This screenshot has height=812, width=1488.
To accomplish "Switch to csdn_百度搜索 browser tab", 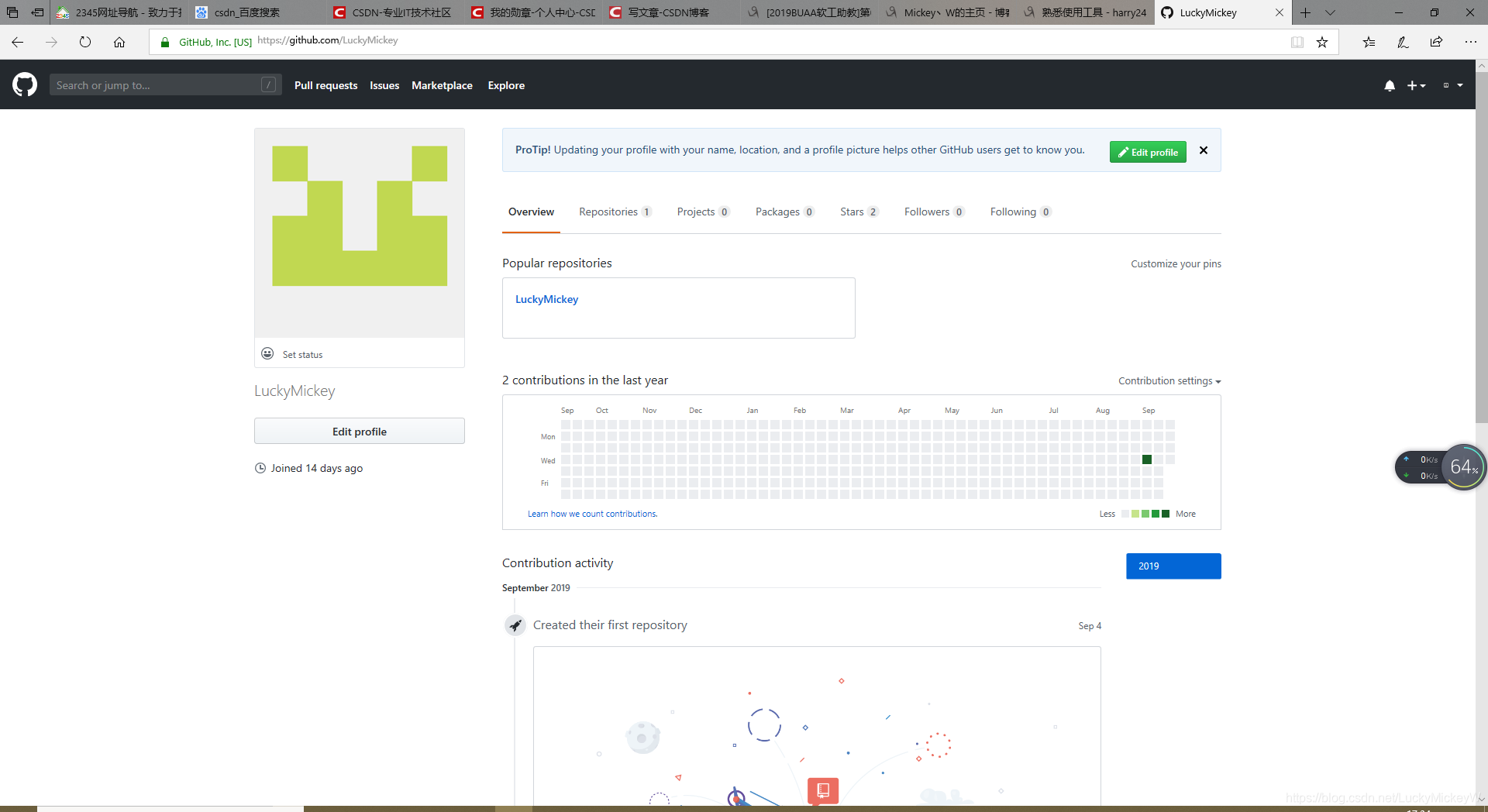I will point(258,12).
